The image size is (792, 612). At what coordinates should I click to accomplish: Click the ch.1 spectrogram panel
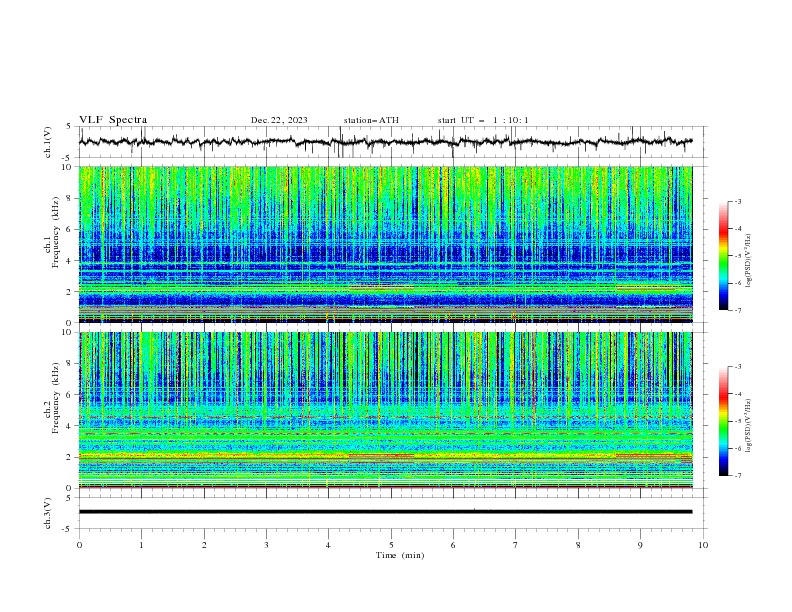point(385,244)
